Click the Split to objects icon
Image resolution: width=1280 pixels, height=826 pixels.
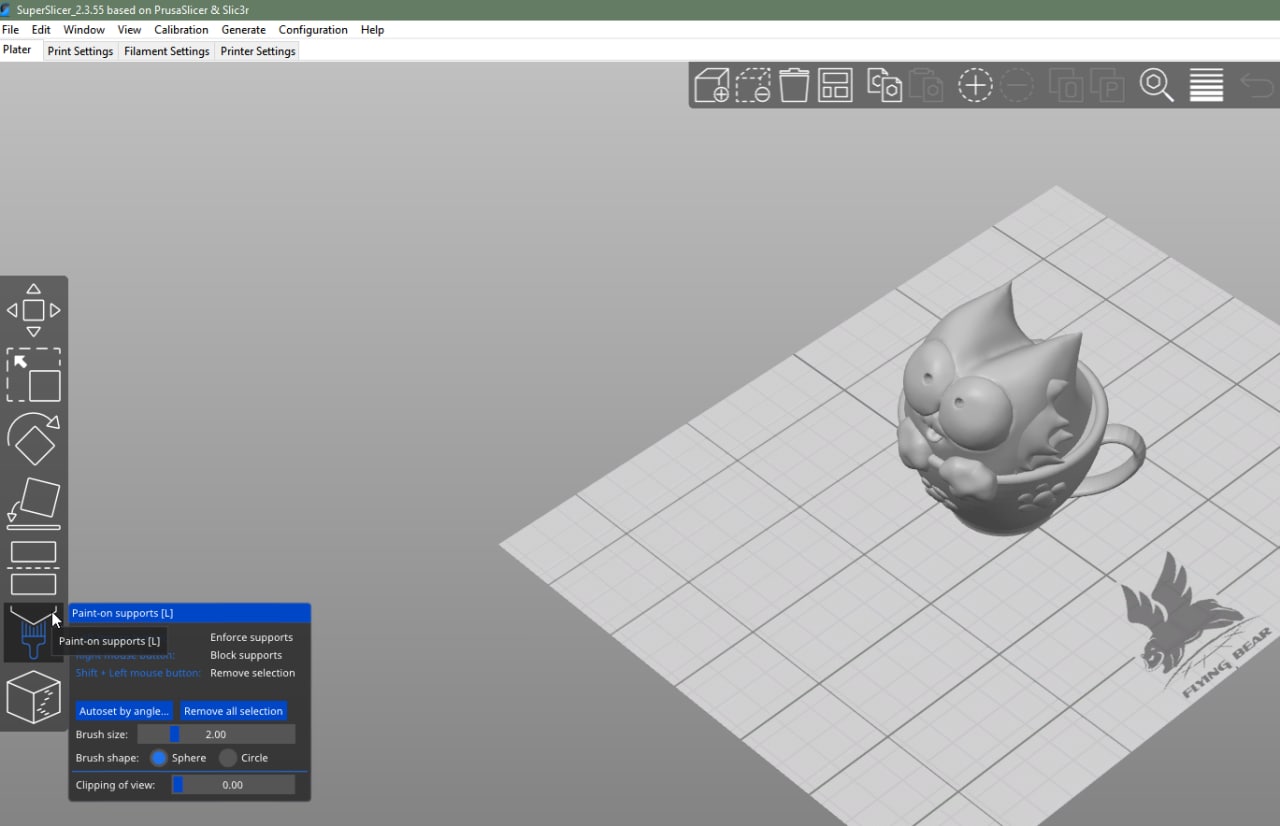click(1066, 85)
